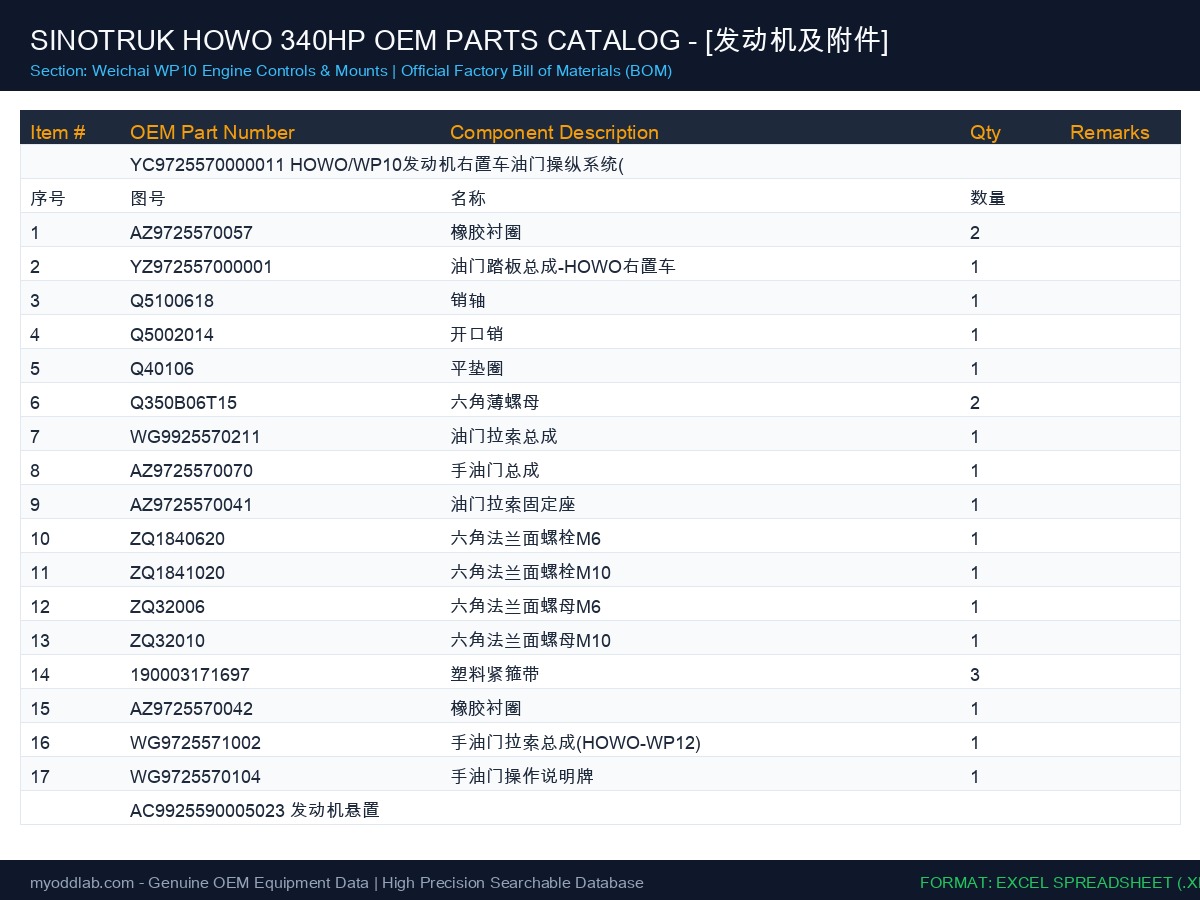Click the Item # column header
The image size is (1200, 900).
pyautogui.click(x=58, y=132)
